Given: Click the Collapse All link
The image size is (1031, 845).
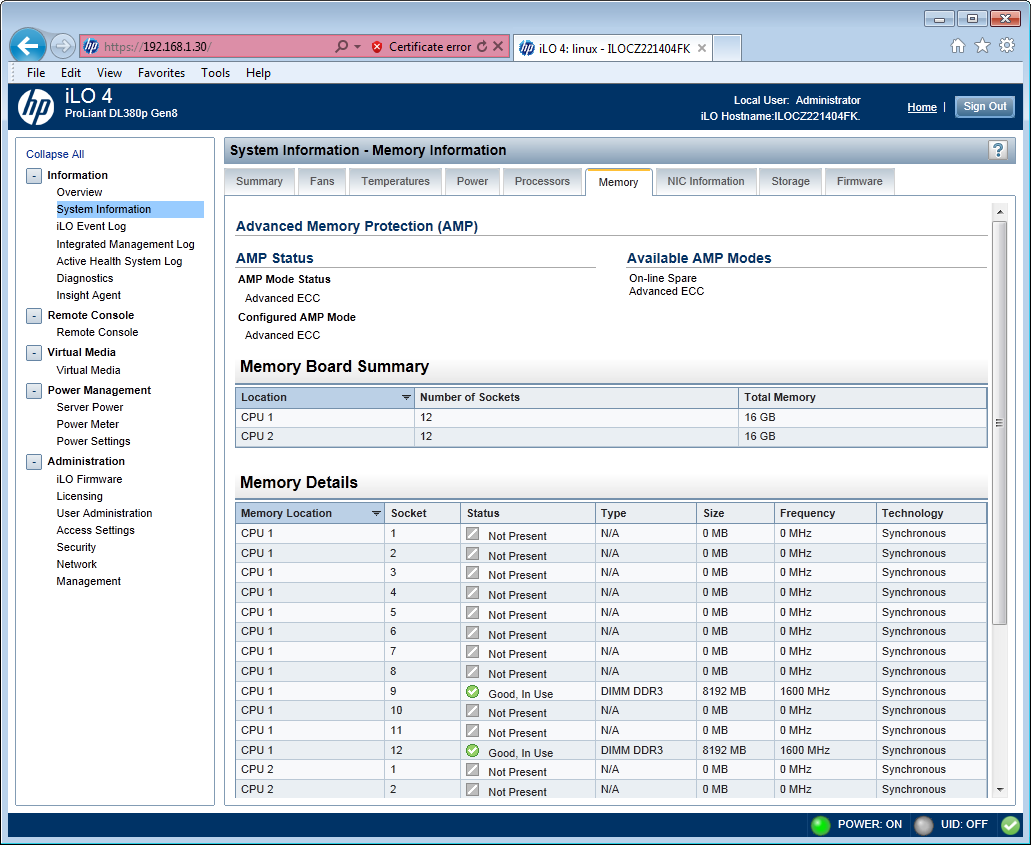Looking at the screenshot, I should 55,154.
